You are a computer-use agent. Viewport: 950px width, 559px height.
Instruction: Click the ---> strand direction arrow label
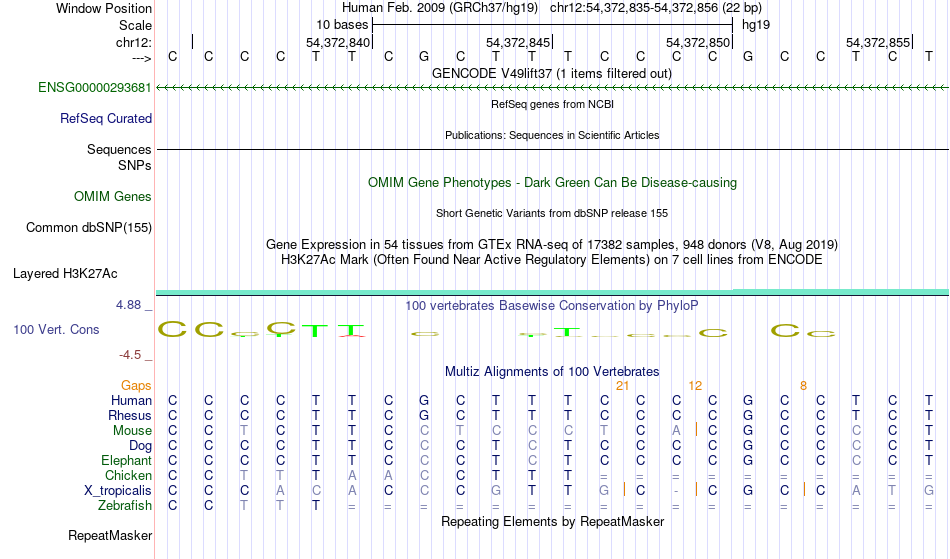coord(141,58)
